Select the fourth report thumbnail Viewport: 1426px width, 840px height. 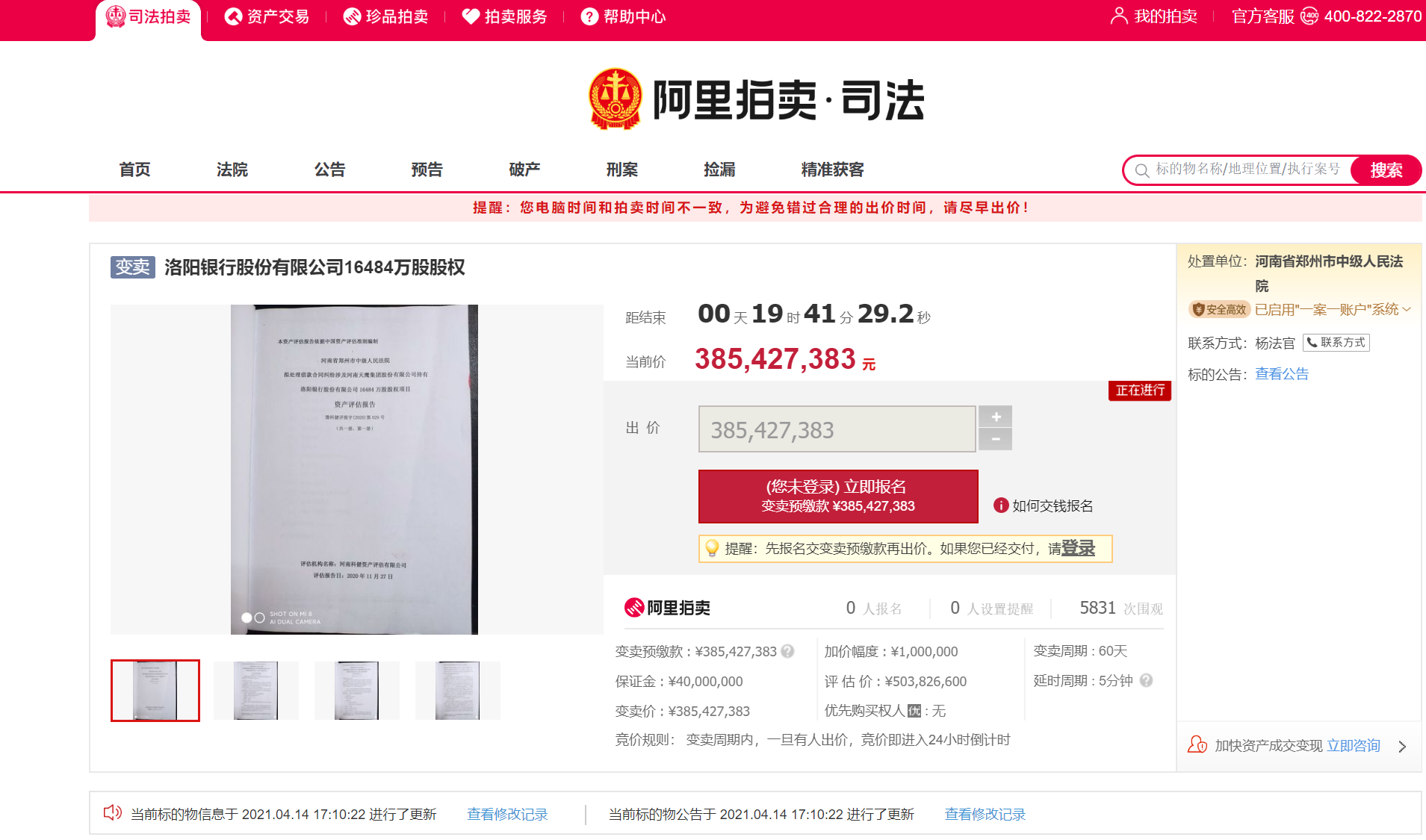point(458,691)
